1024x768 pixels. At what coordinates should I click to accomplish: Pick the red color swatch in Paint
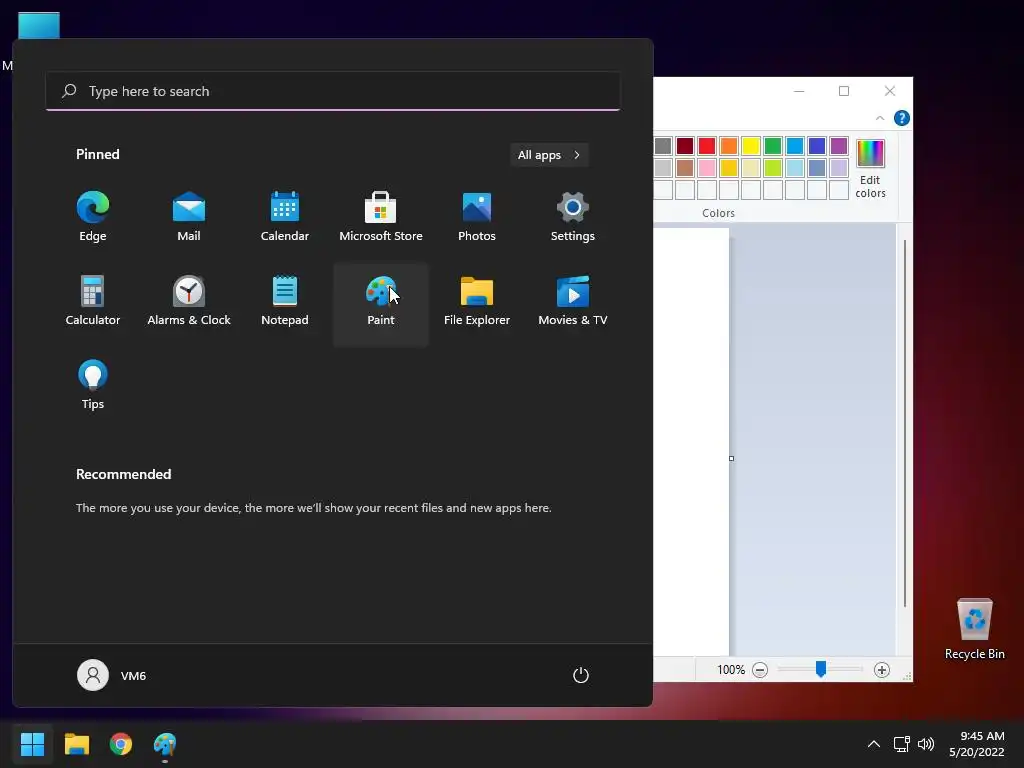(707, 146)
